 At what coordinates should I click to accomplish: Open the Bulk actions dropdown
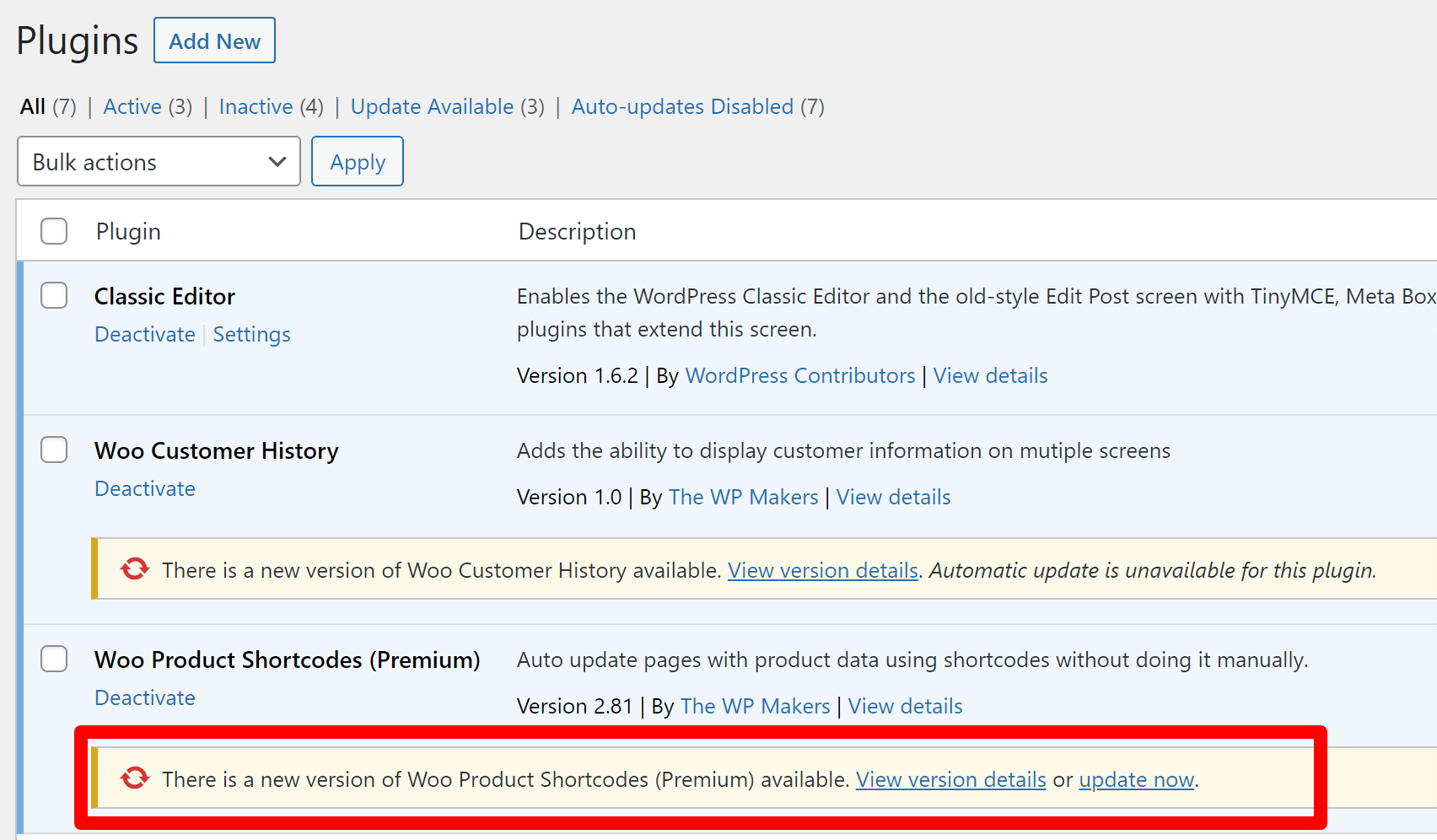[x=159, y=161]
